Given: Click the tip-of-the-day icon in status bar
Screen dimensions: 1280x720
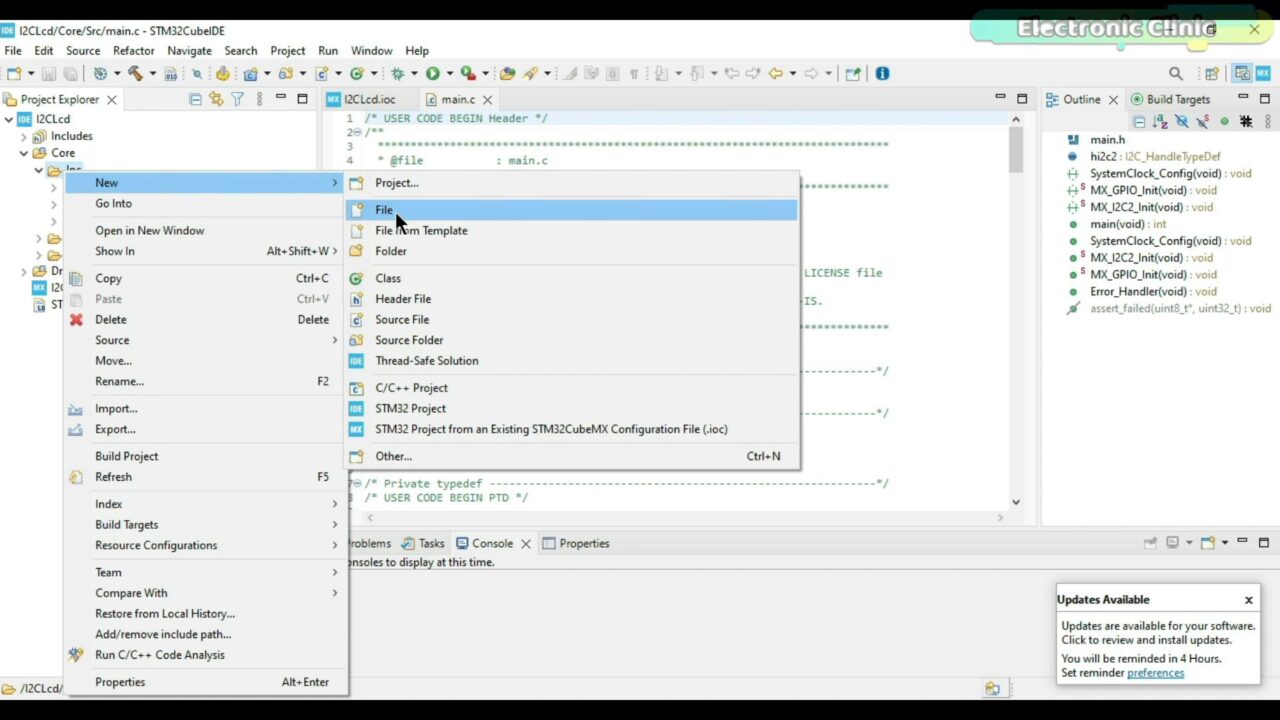Looking at the screenshot, I should (x=992, y=688).
